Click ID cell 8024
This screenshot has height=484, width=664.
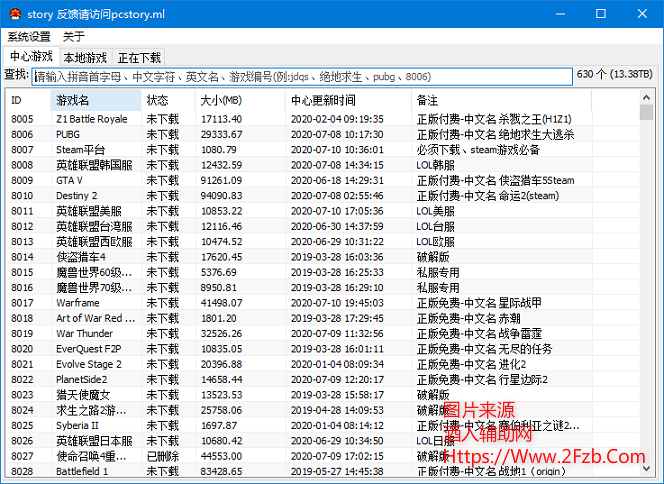[x=22, y=410]
